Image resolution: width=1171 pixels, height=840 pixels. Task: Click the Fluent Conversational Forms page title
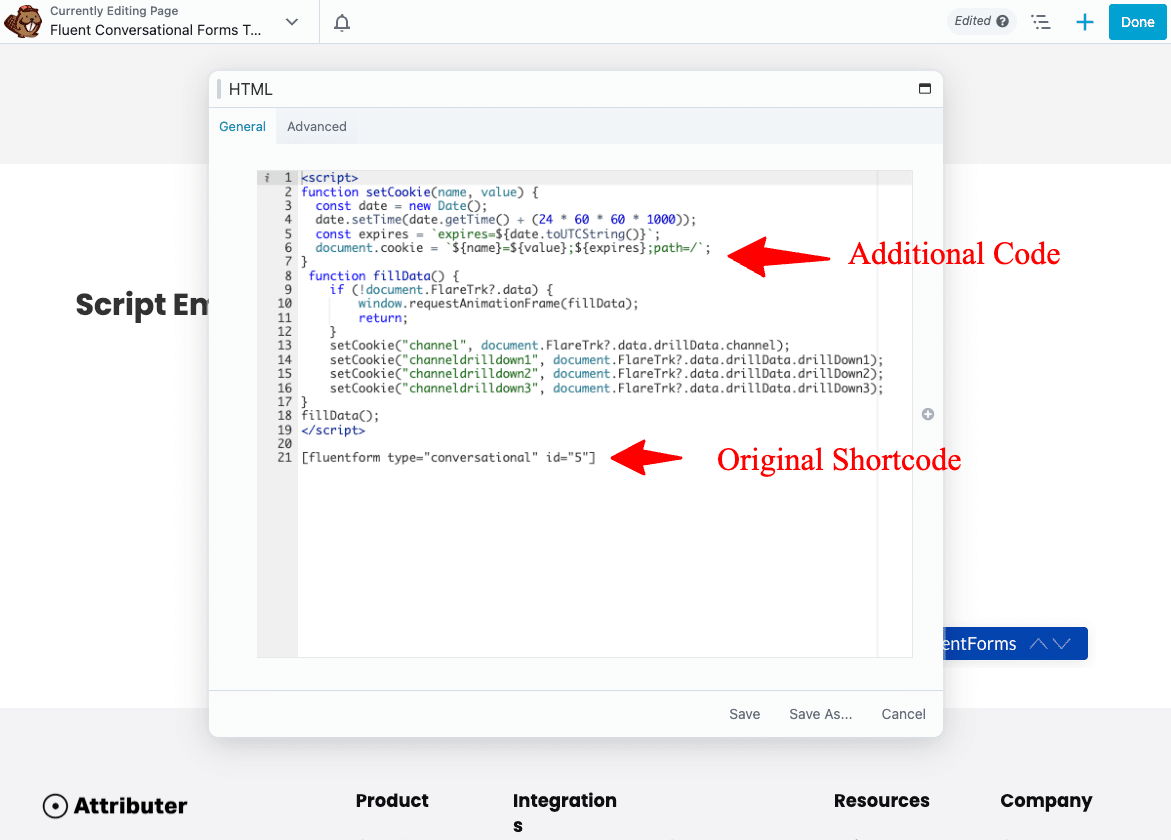[x=155, y=30]
